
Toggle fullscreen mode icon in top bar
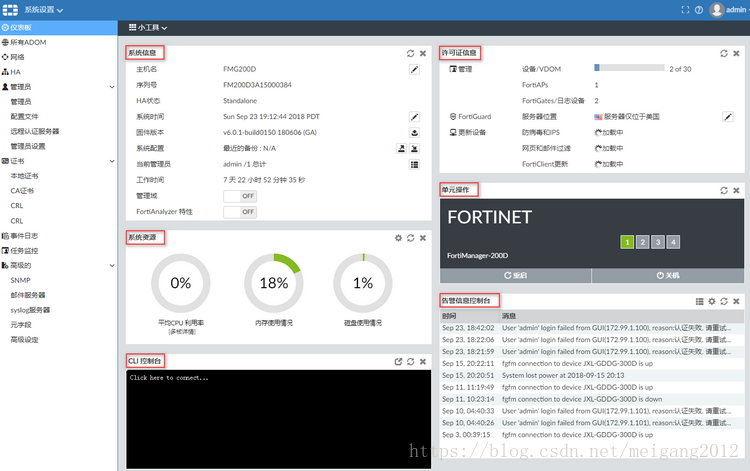685,10
